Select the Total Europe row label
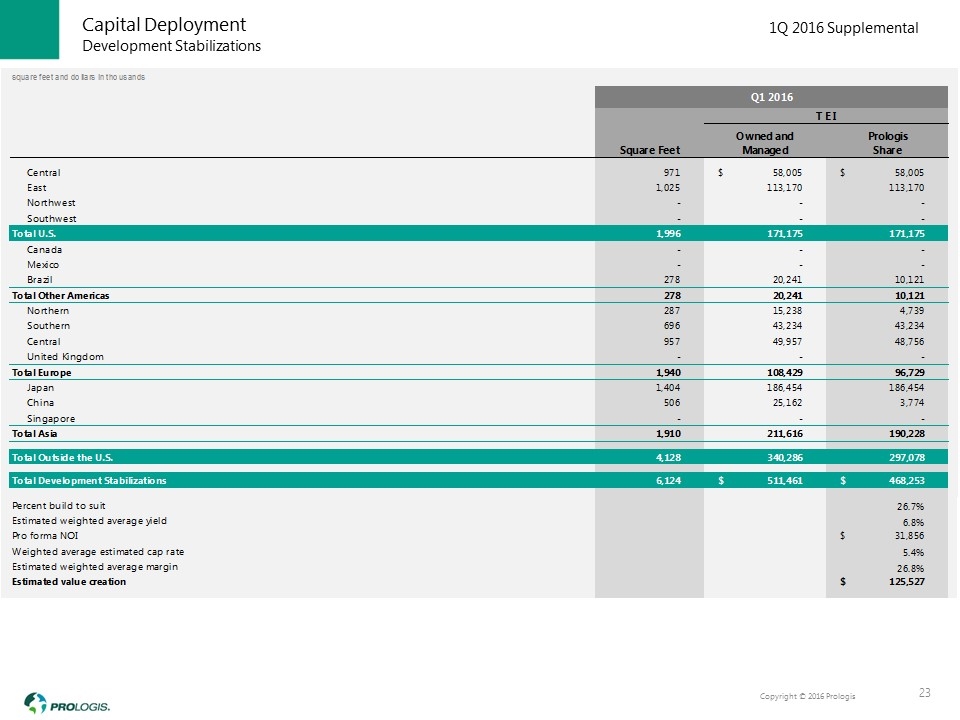This screenshot has height=720, width=960. (41, 372)
